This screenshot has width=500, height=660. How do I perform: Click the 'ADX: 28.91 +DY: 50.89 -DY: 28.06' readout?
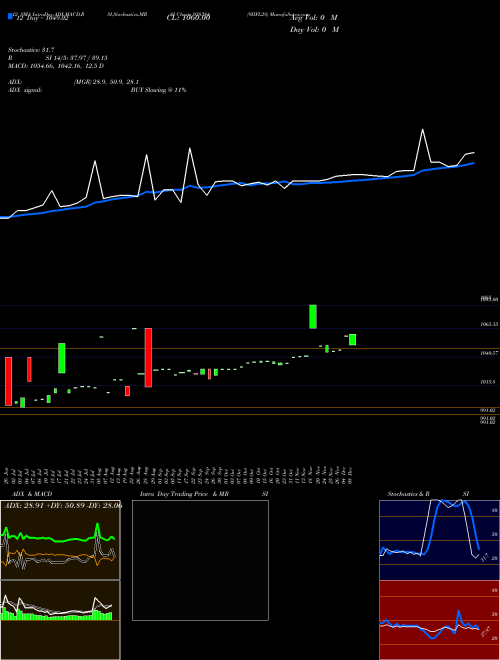pos(63,506)
